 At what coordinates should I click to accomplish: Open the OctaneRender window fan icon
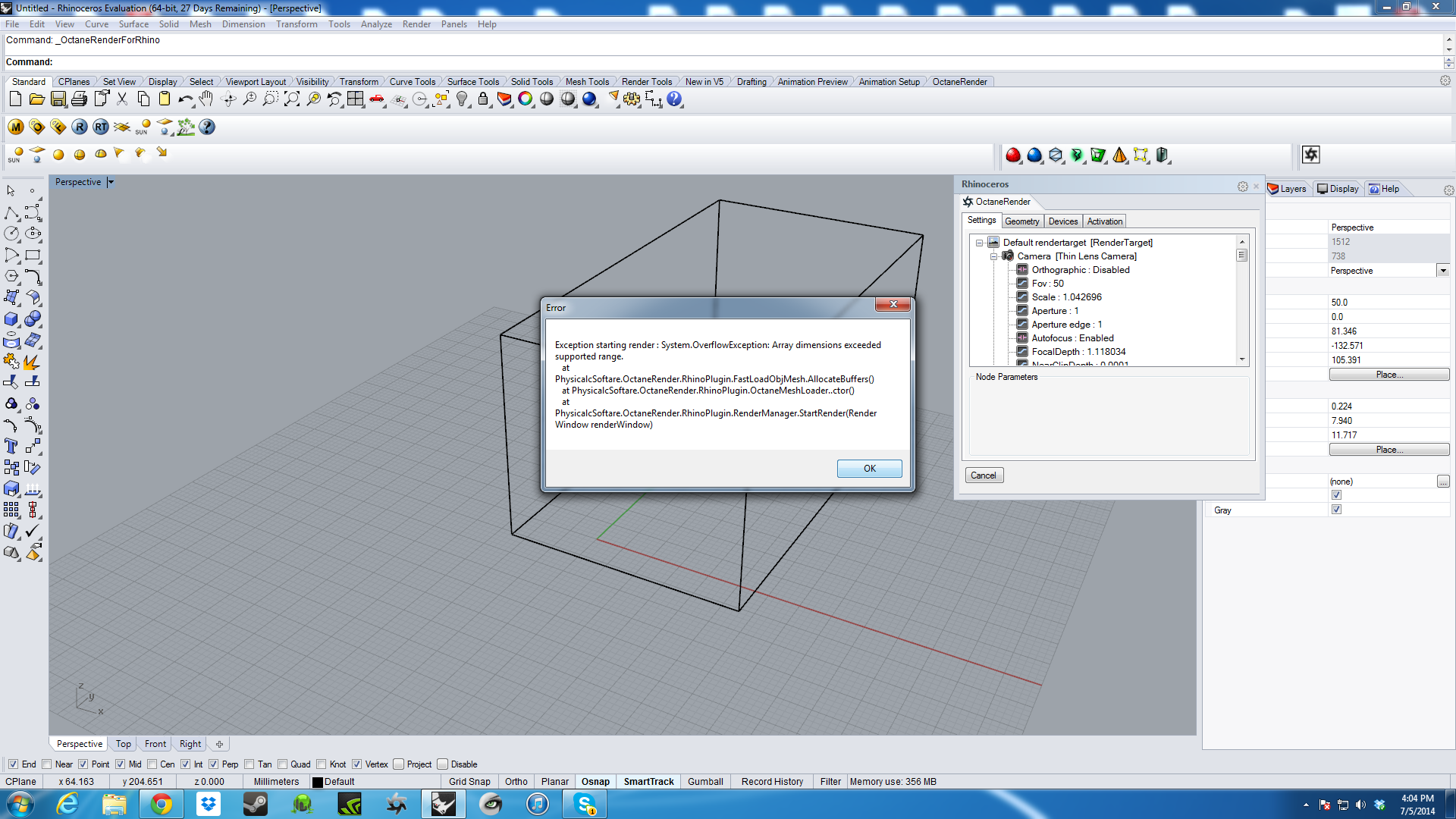(x=1310, y=155)
